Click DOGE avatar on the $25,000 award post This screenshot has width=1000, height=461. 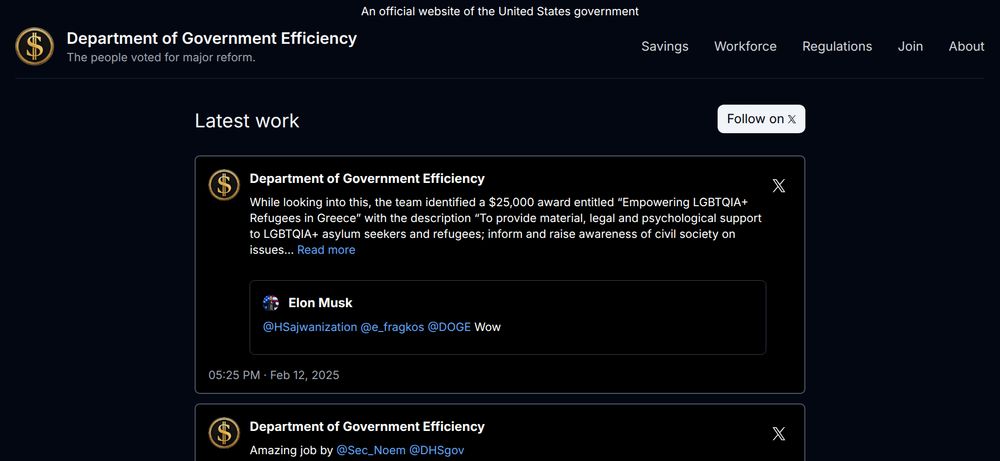tap(224, 185)
